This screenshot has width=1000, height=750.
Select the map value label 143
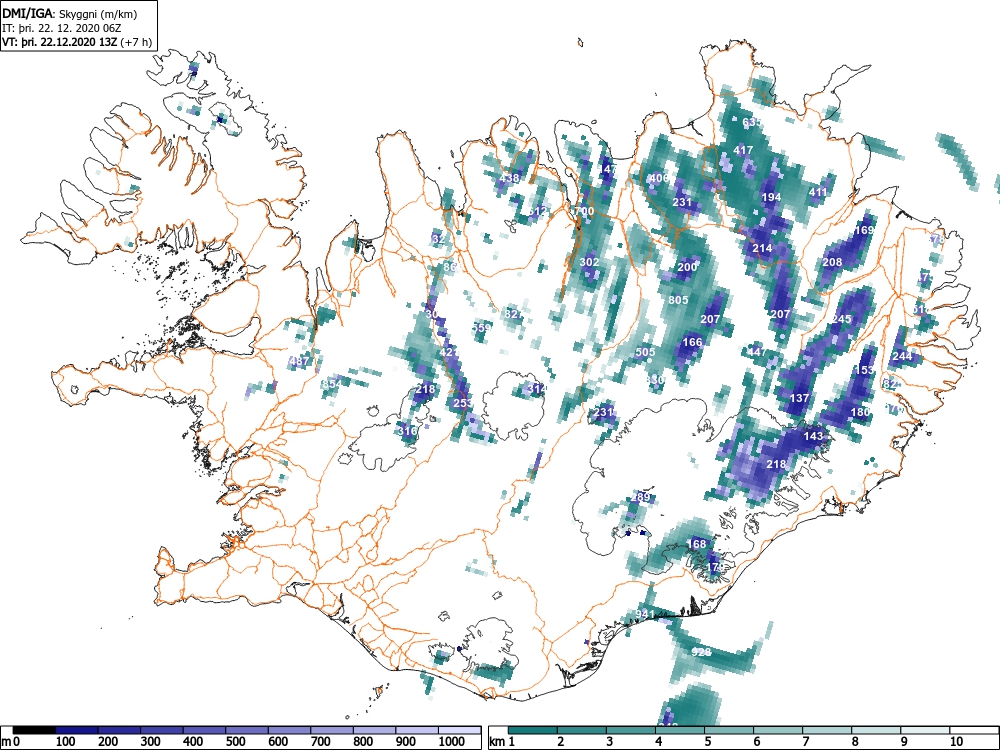[x=813, y=436]
